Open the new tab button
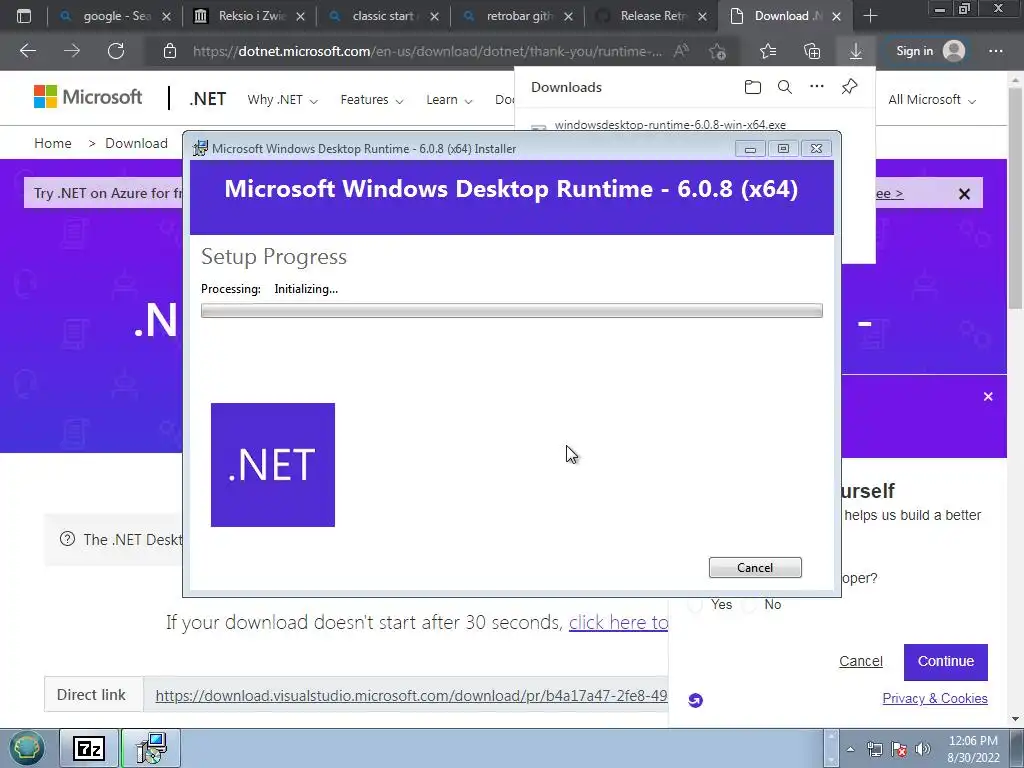1024x768 pixels. (x=871, y=16)
